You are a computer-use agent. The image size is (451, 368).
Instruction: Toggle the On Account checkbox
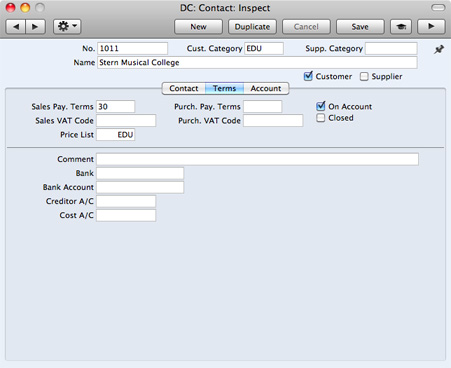pyautogui.click(x=321, y=106)
